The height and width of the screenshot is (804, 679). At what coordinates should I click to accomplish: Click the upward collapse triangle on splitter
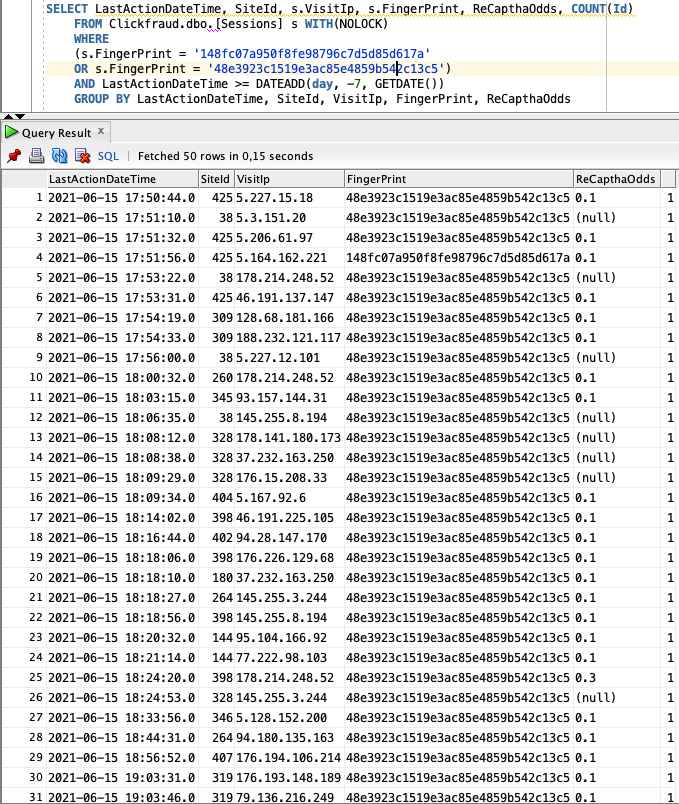coord(8,116)
